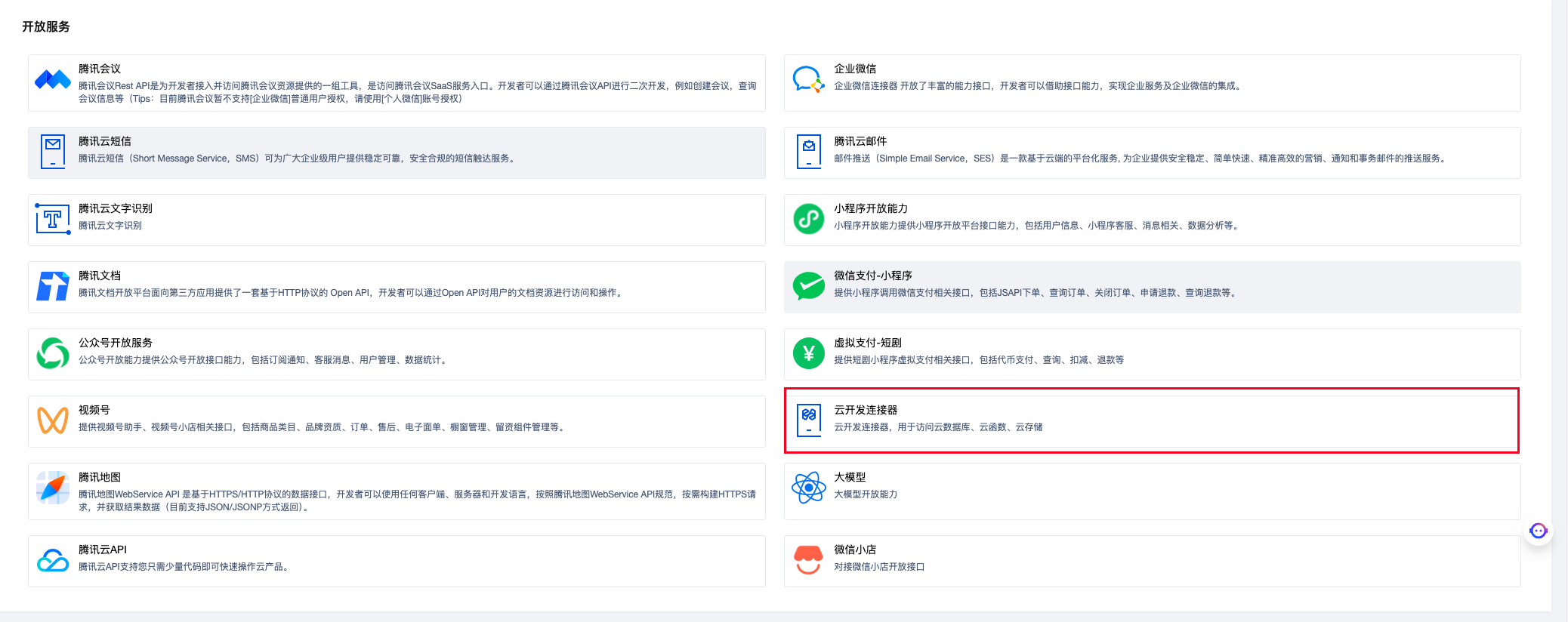Click the 腾讯会议 blue logo icon
This screenshot has width=1568, height=622.
[x=53, y=79]
